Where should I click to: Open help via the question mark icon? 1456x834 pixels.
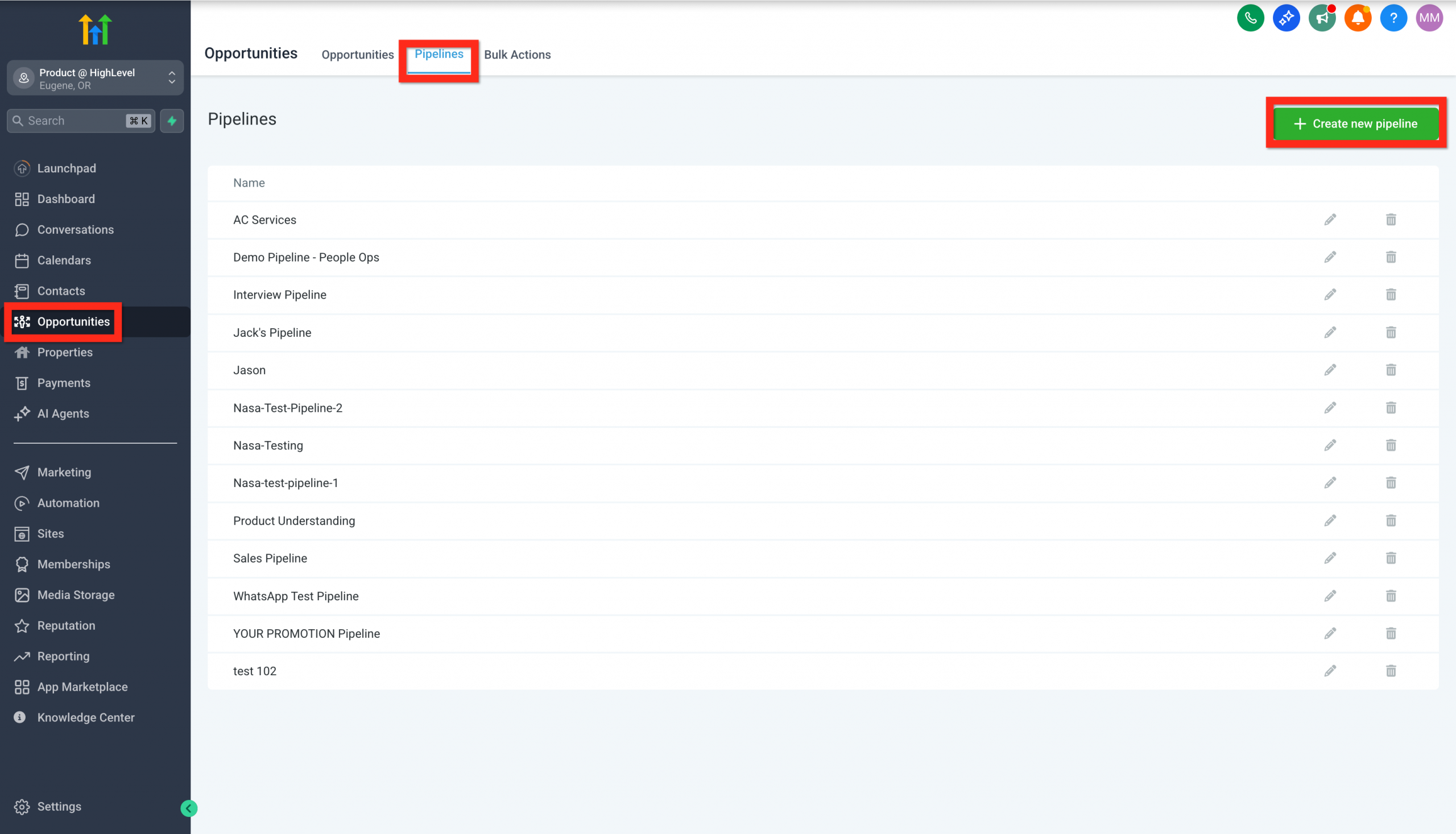[x=1393, y=18]
